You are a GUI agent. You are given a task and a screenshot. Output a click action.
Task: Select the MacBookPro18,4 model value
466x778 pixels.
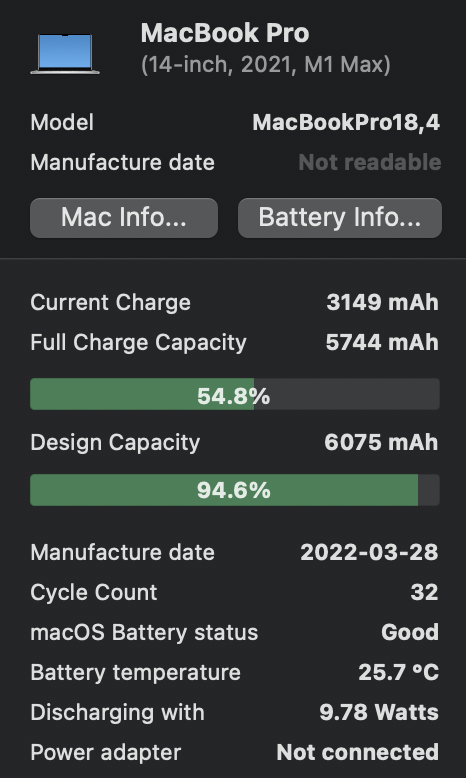click(346, 123)
